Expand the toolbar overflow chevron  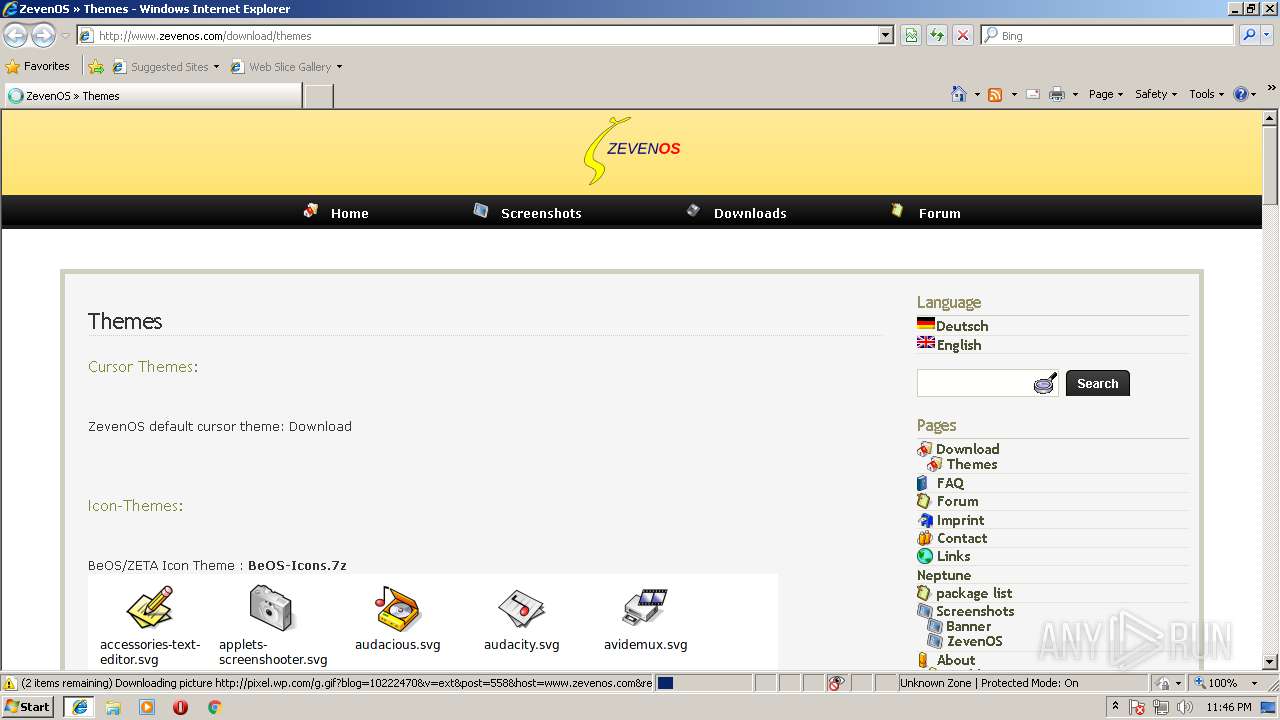pos(1272,89)
